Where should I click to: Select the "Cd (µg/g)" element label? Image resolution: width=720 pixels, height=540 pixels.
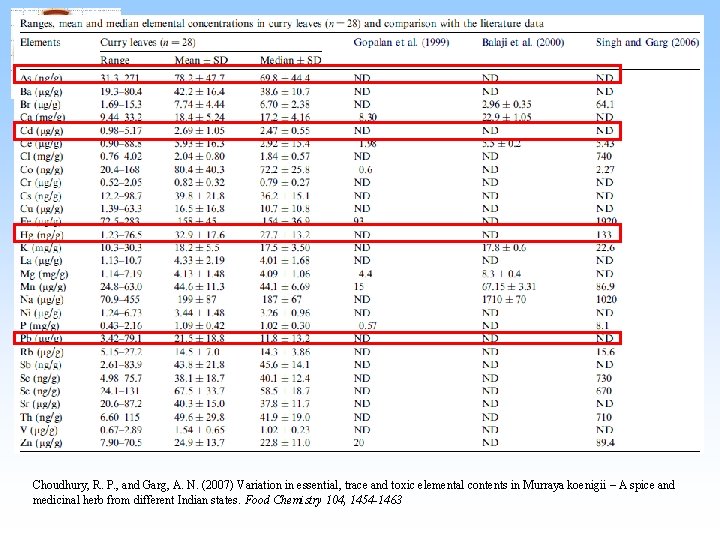[x=41, y=131]
